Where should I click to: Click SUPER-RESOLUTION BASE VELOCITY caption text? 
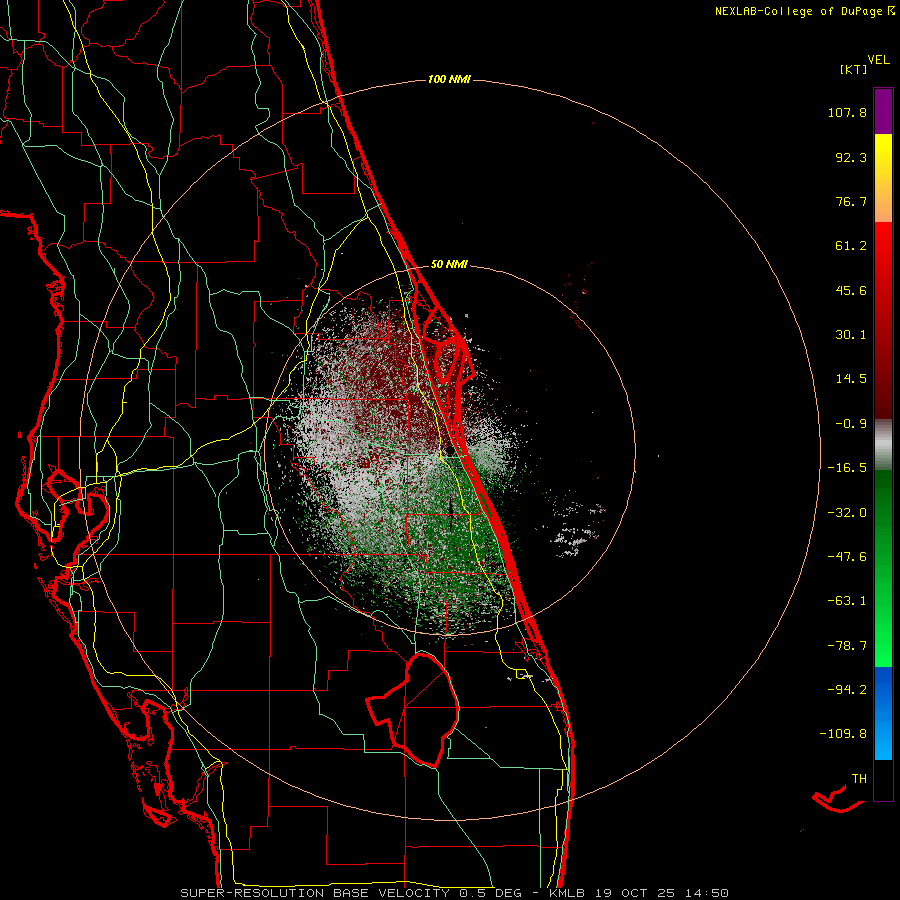click(x=315, y=893)
